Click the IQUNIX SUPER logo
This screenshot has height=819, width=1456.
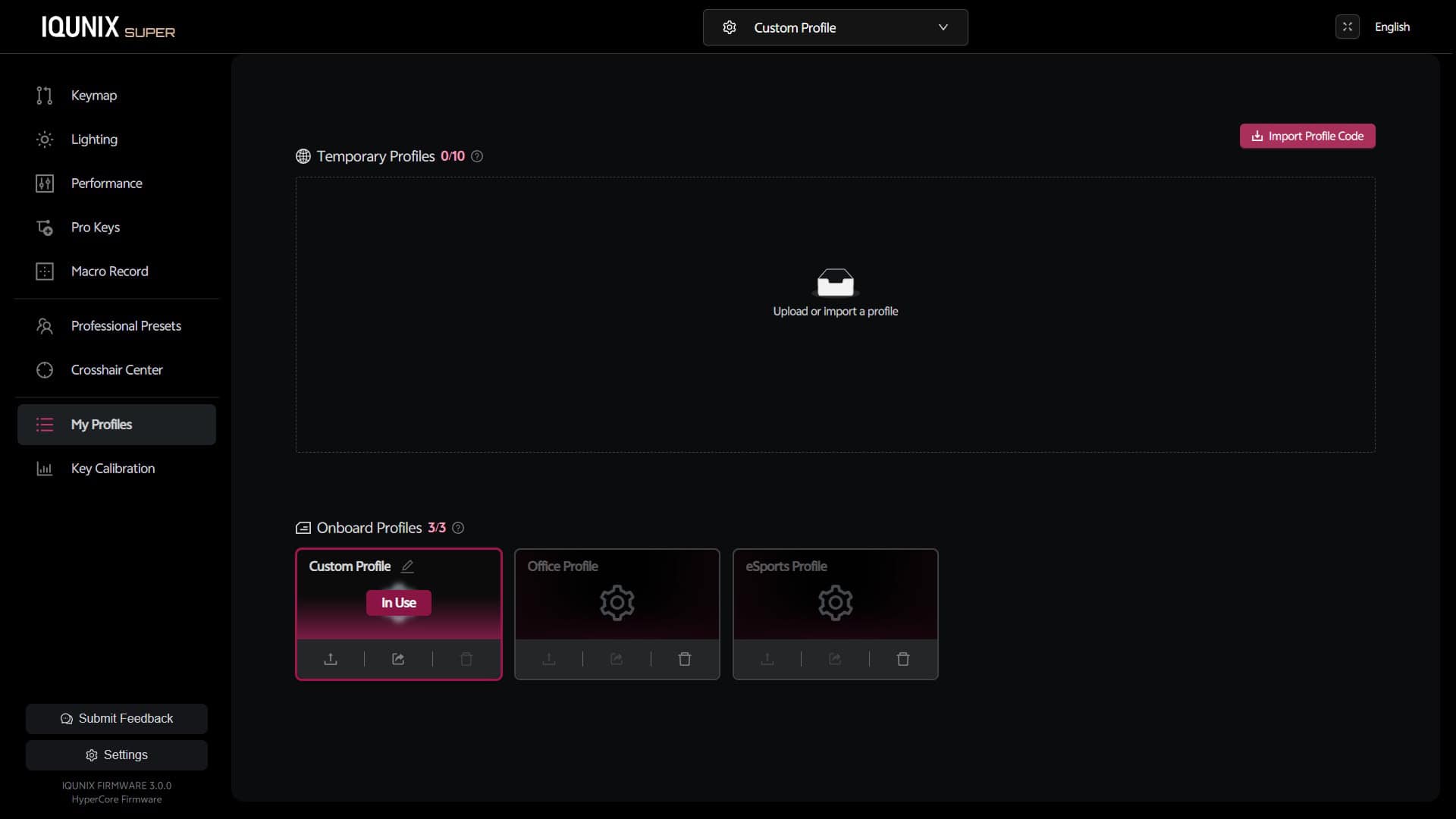click(108, 27)
